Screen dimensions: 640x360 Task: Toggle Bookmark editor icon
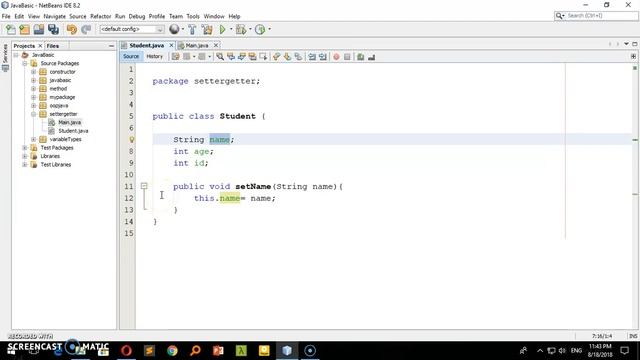(298, 57)
